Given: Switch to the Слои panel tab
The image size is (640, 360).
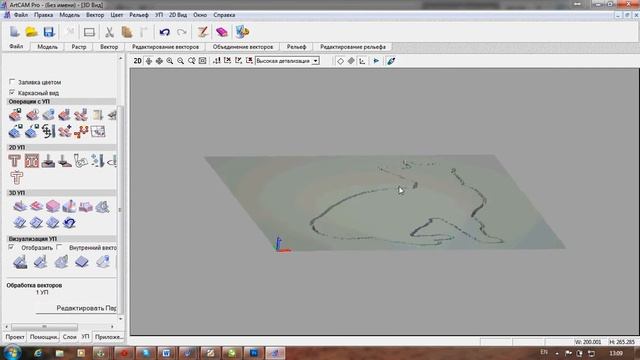Looking at the screenshot, I should [69, 337].
